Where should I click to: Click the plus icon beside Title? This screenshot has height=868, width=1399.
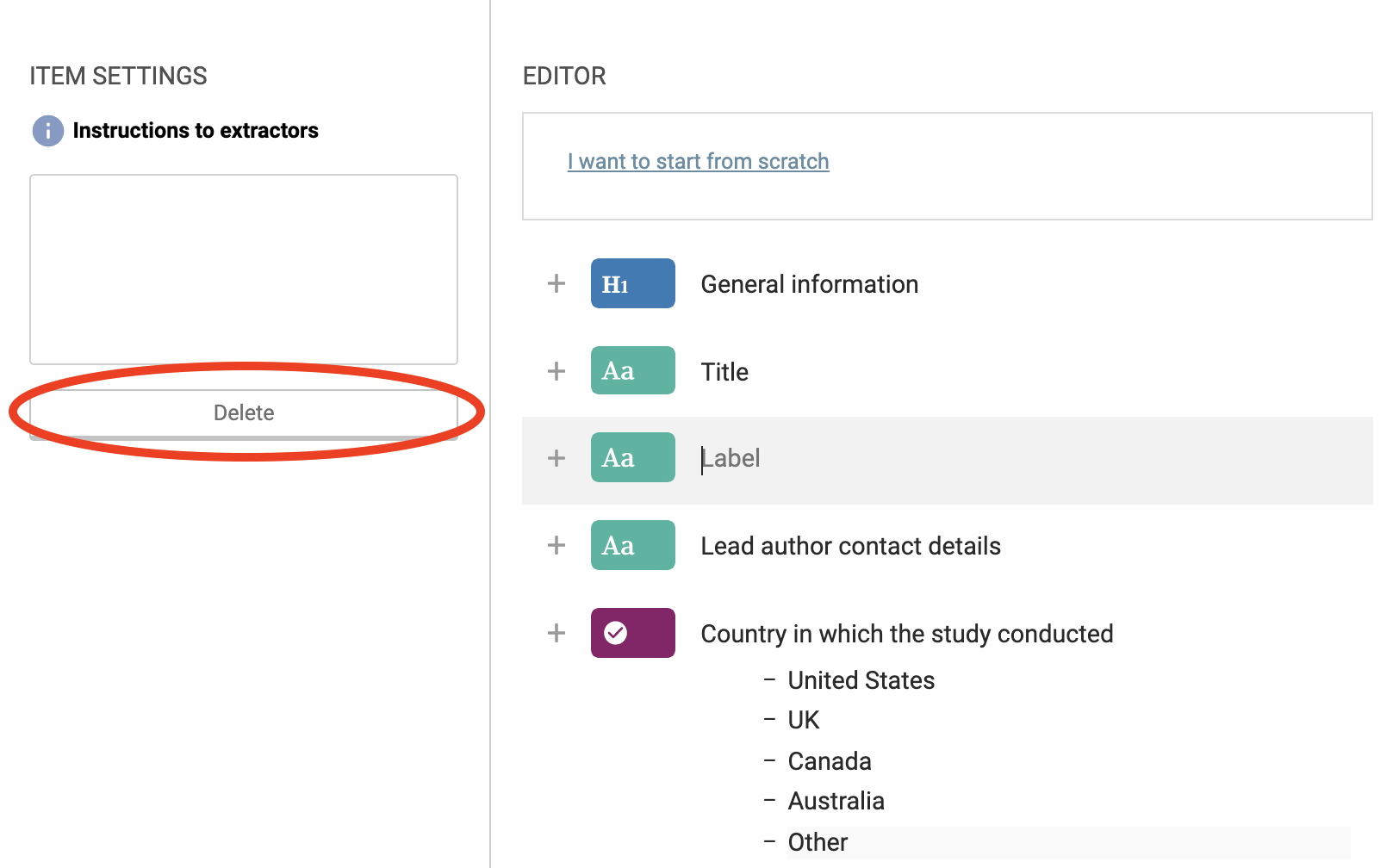tap(556, 371)
